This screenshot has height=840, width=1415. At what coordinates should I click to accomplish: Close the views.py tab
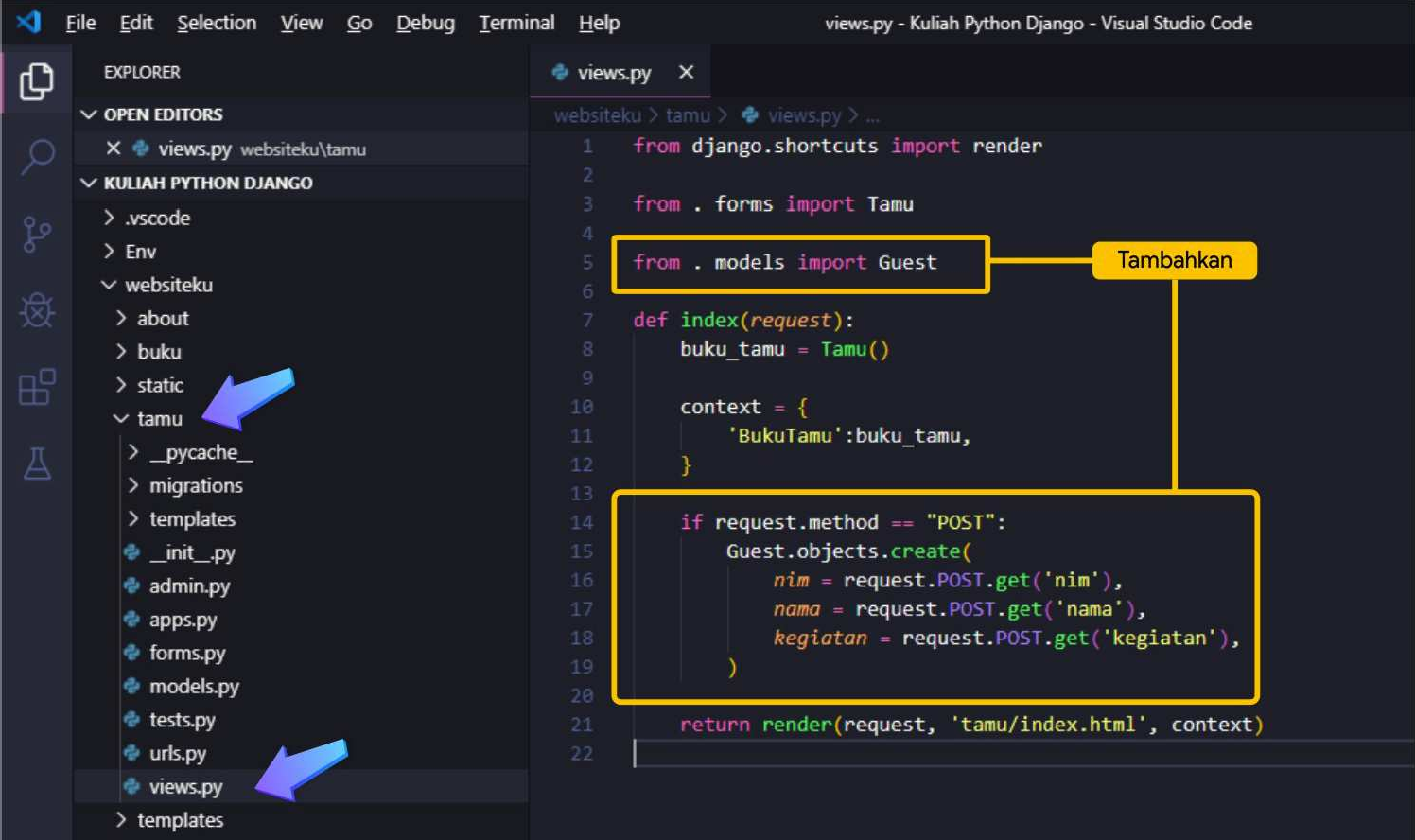686,72
